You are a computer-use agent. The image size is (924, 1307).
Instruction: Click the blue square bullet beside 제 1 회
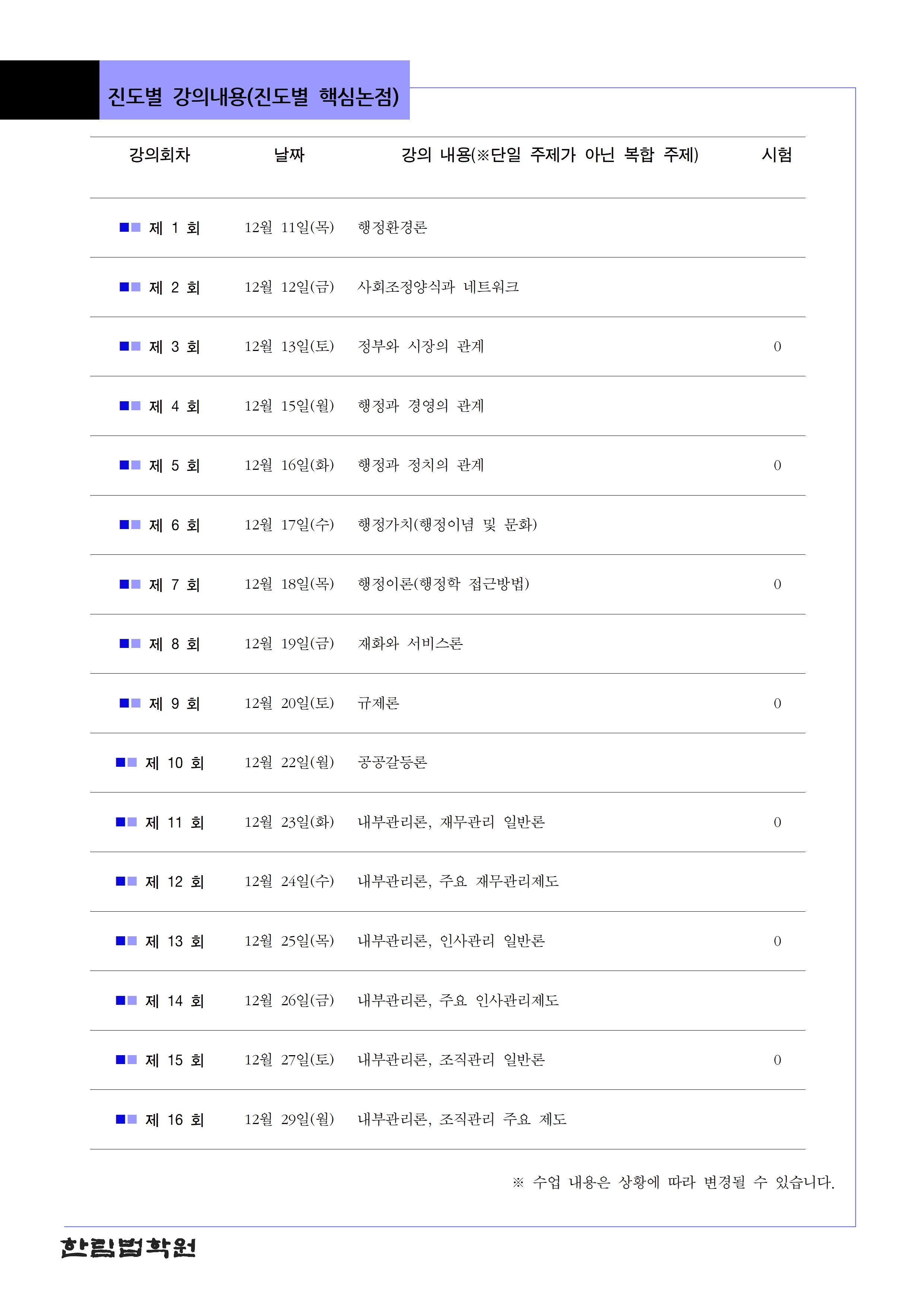130,228
